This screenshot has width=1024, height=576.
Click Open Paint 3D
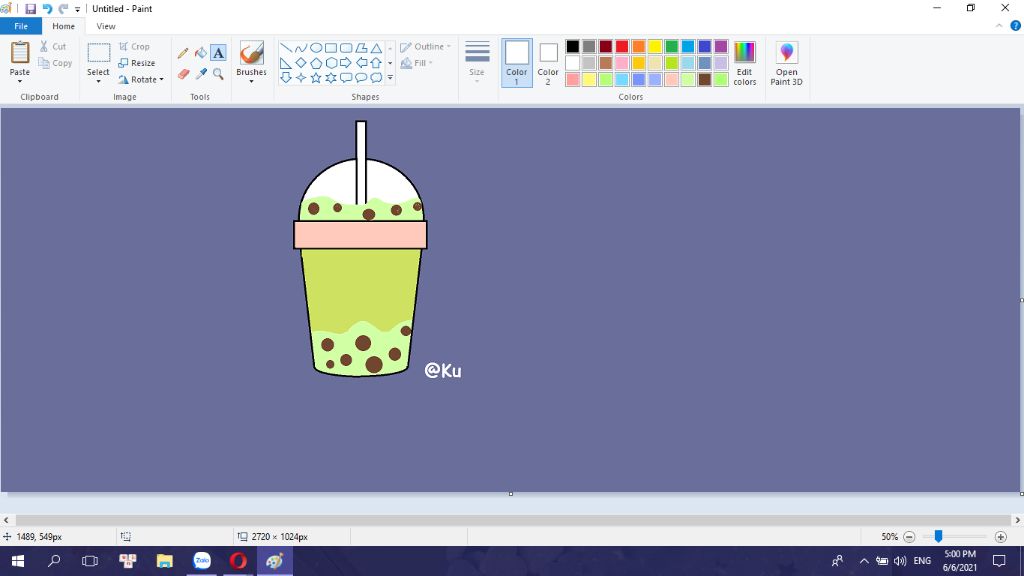(786, 63)
